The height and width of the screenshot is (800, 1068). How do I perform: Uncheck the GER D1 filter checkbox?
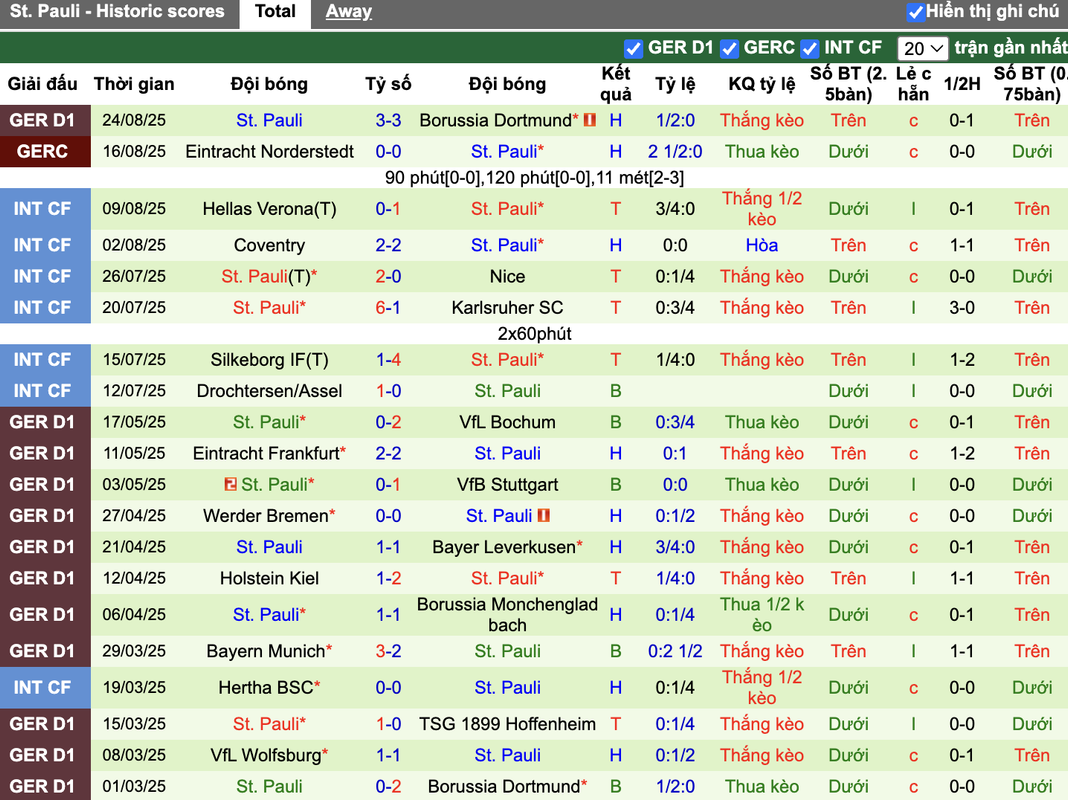coord(633,49)
